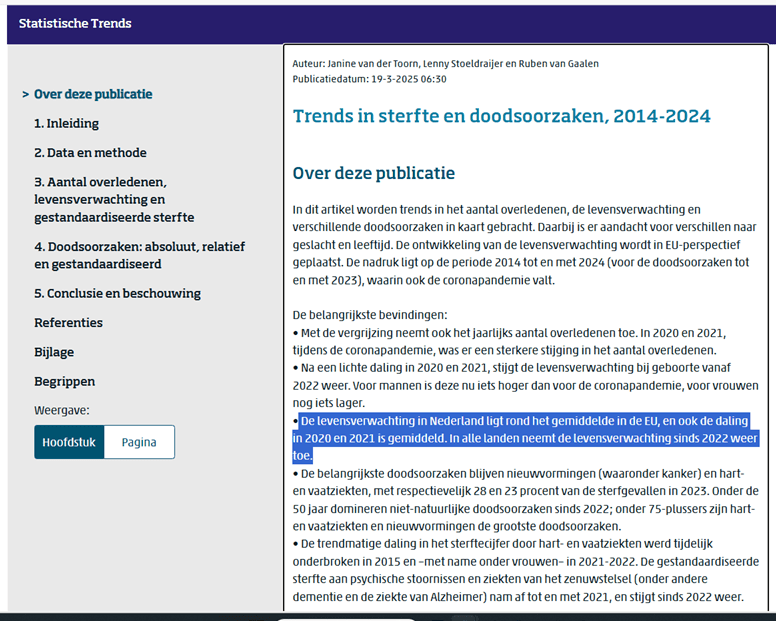Click the arrow beside Over deze publicatie

pyautogui.click(x=25, y=95)
